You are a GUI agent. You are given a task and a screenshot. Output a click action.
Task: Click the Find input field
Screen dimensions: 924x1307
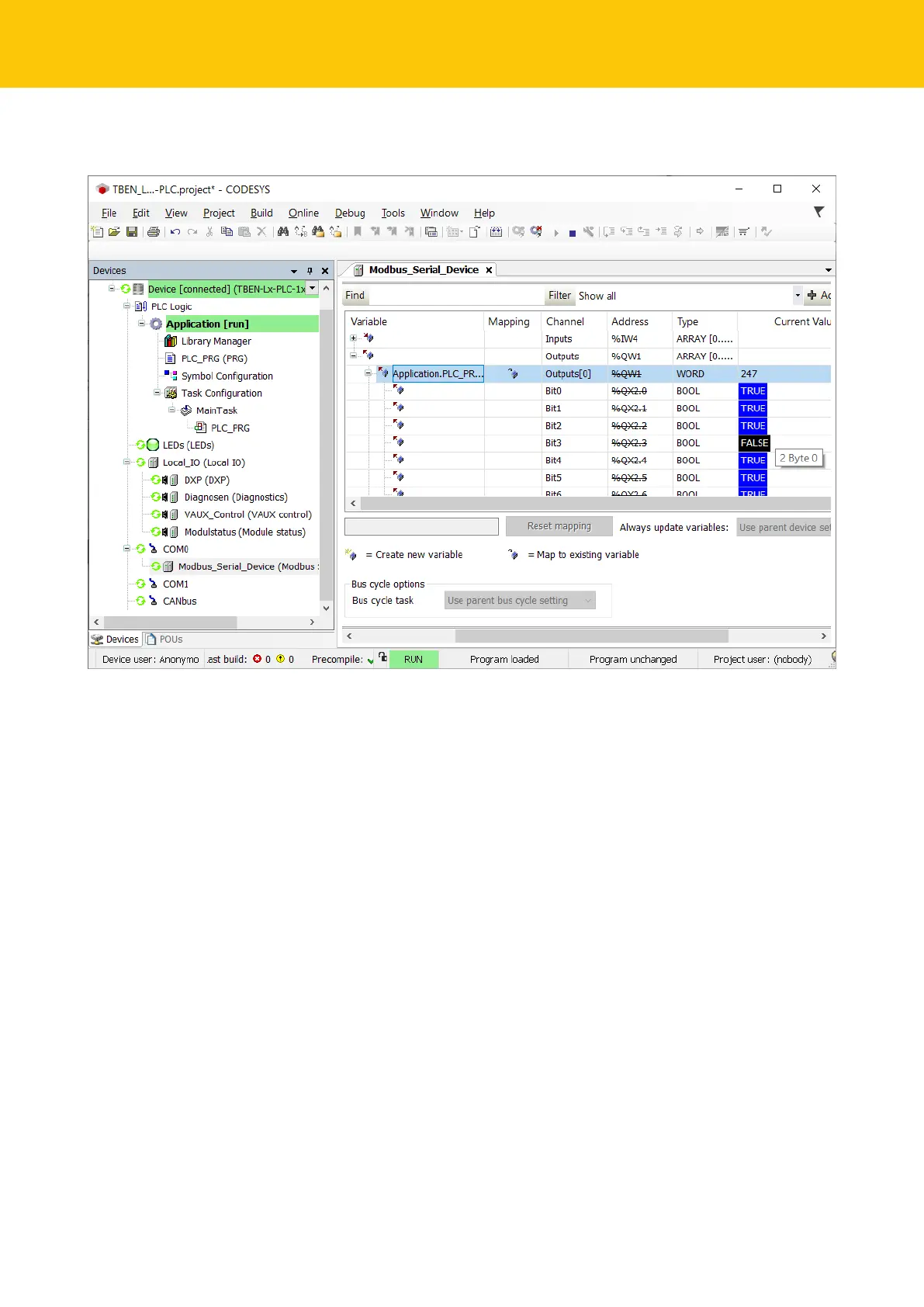pos(456,296)
